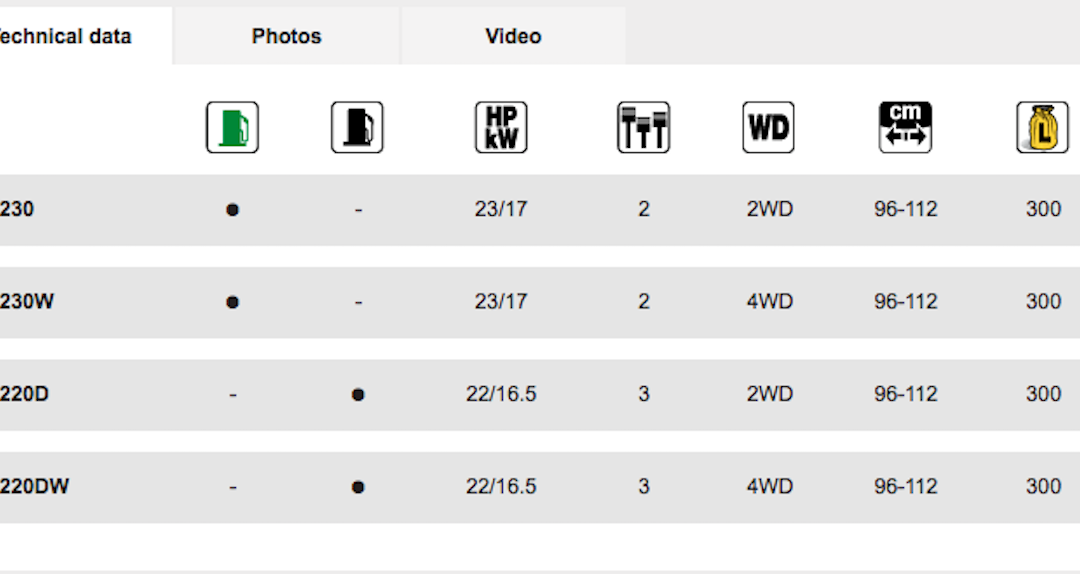Click the 23/17 power value for 230W

pyautogui.click(x=500, y=302)
